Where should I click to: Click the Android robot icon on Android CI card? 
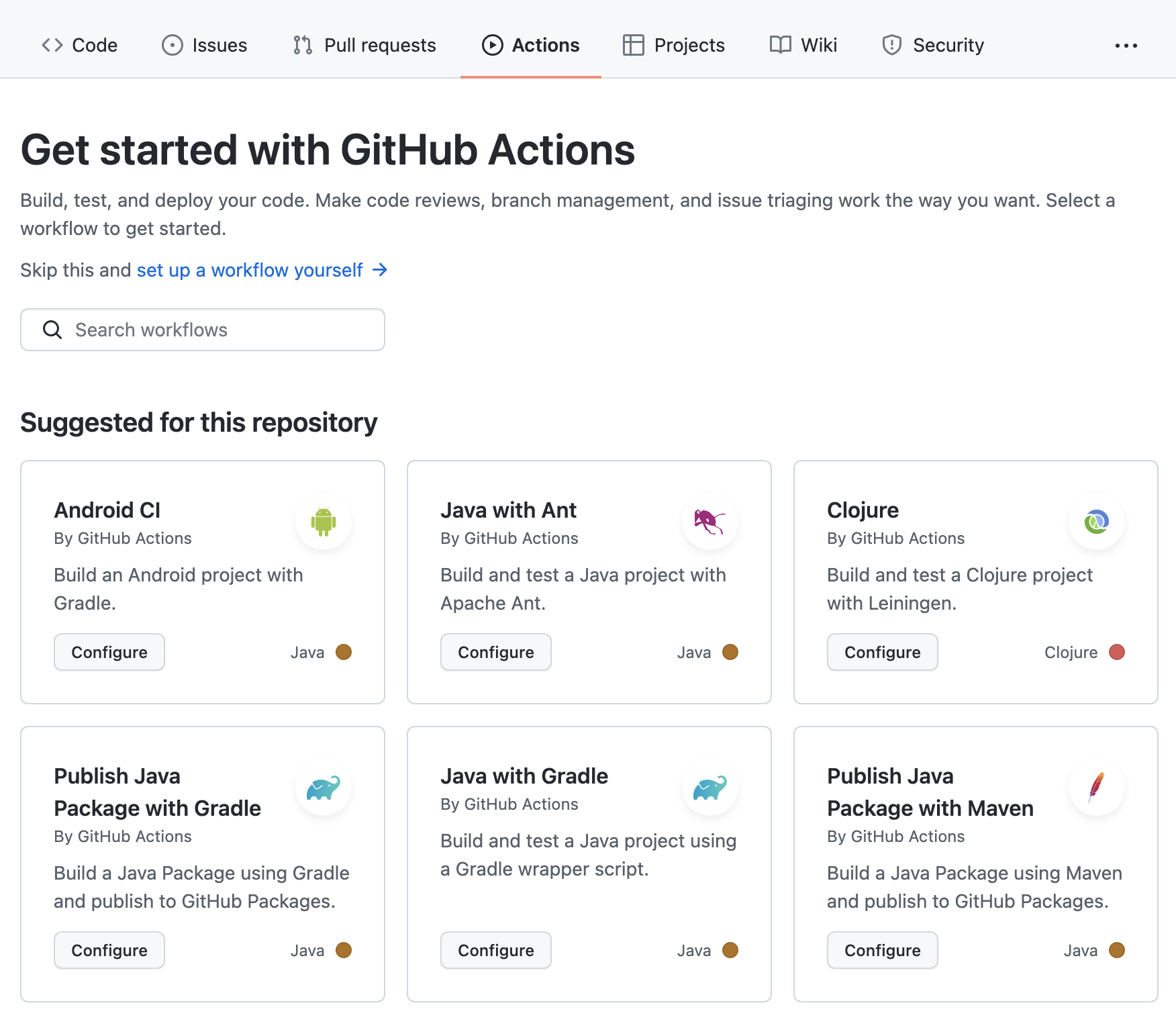(x=324, y=522)
